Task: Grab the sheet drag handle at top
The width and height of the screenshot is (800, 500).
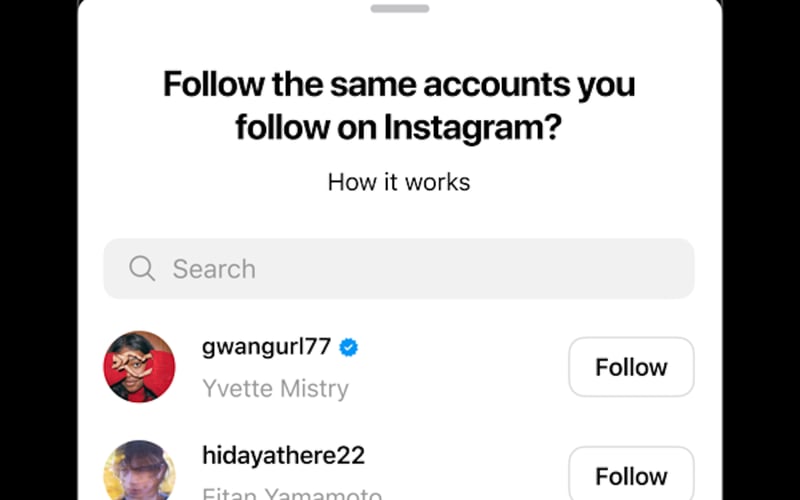Action: click(399, 9)
